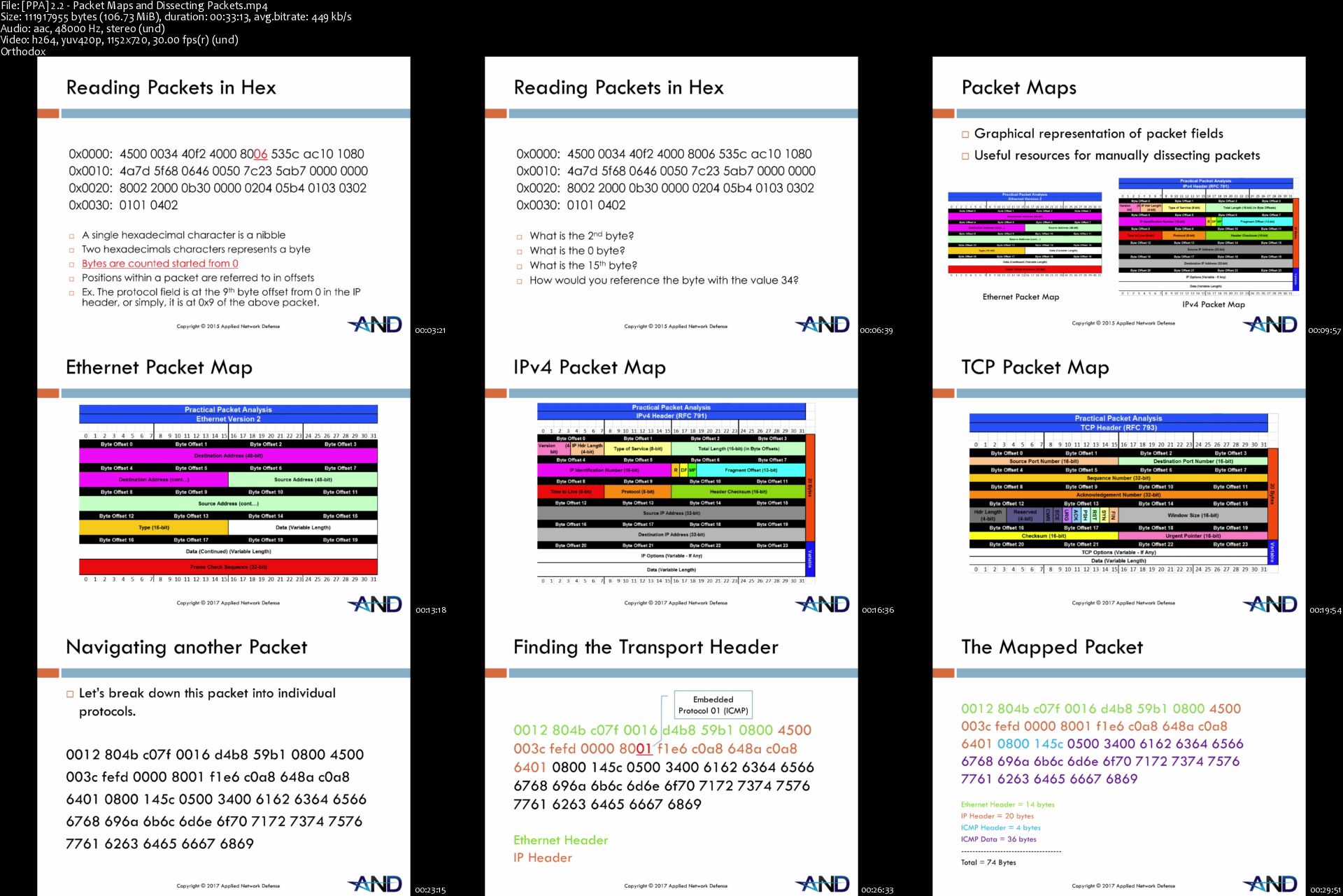Click the AND logo on the Ethernet Packet Map slide
Viewport: 1343px width, 896px height.
click(x=375, y=604)
